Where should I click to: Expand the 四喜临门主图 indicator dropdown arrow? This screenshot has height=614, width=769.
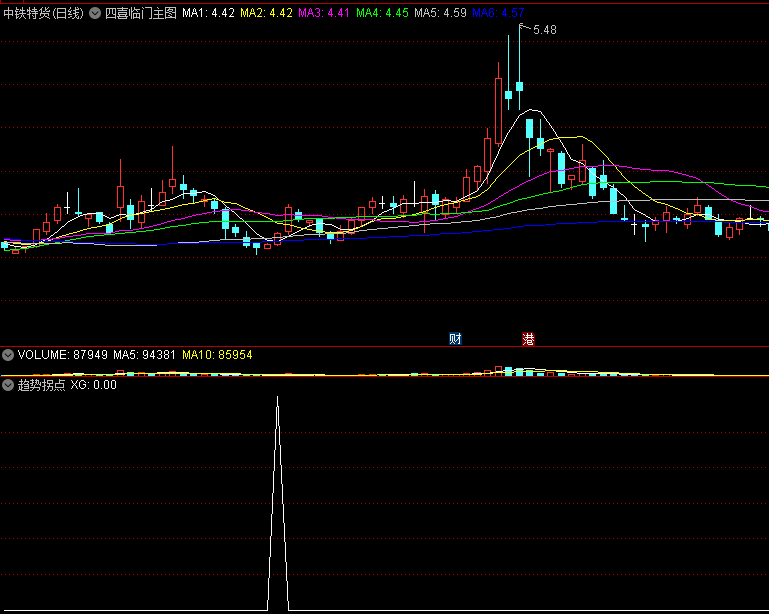95,13
